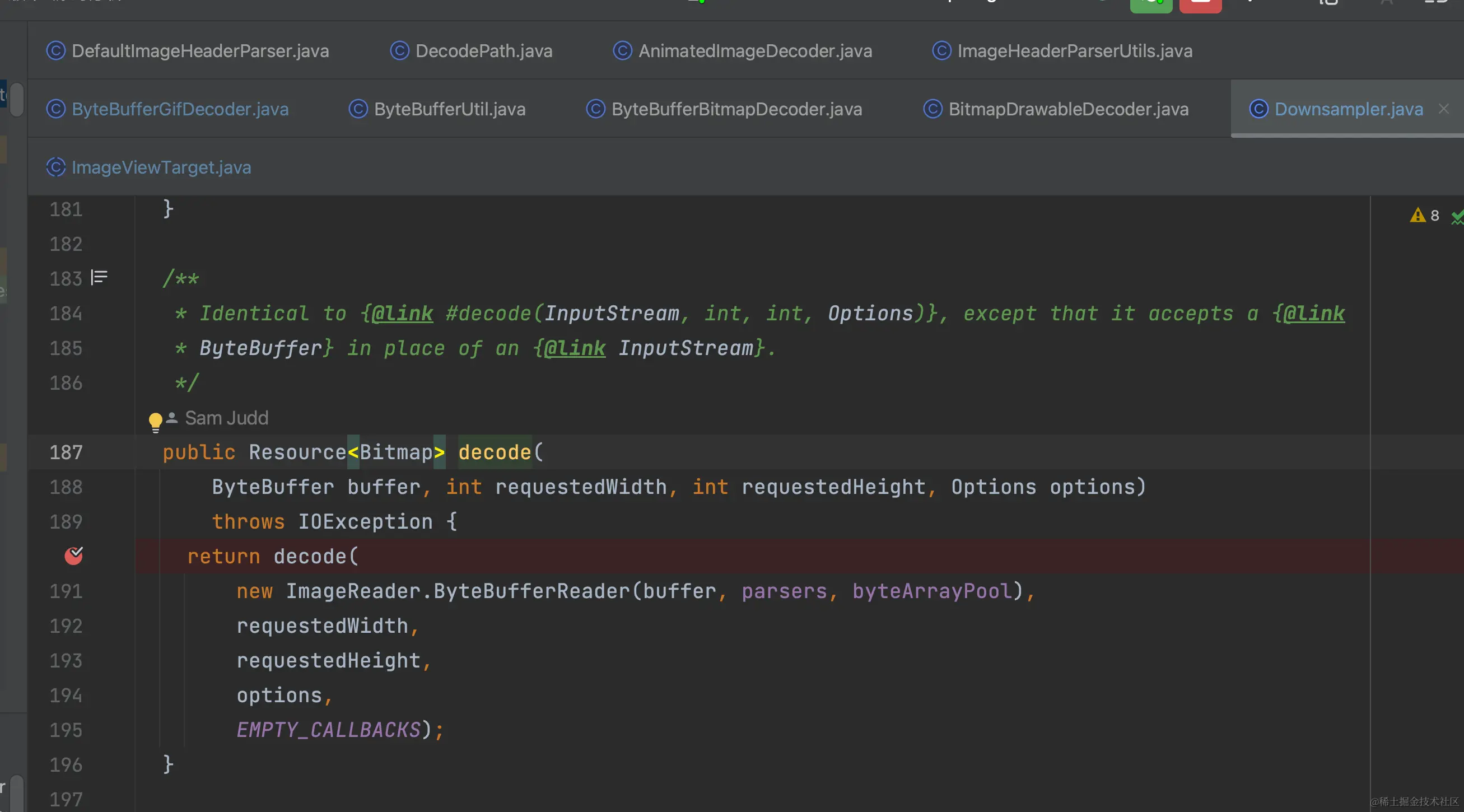The width and height of the screenshot is (1464, 812).
Task: Click the Resource type on line 187
Action: click(x=298, y=452)
